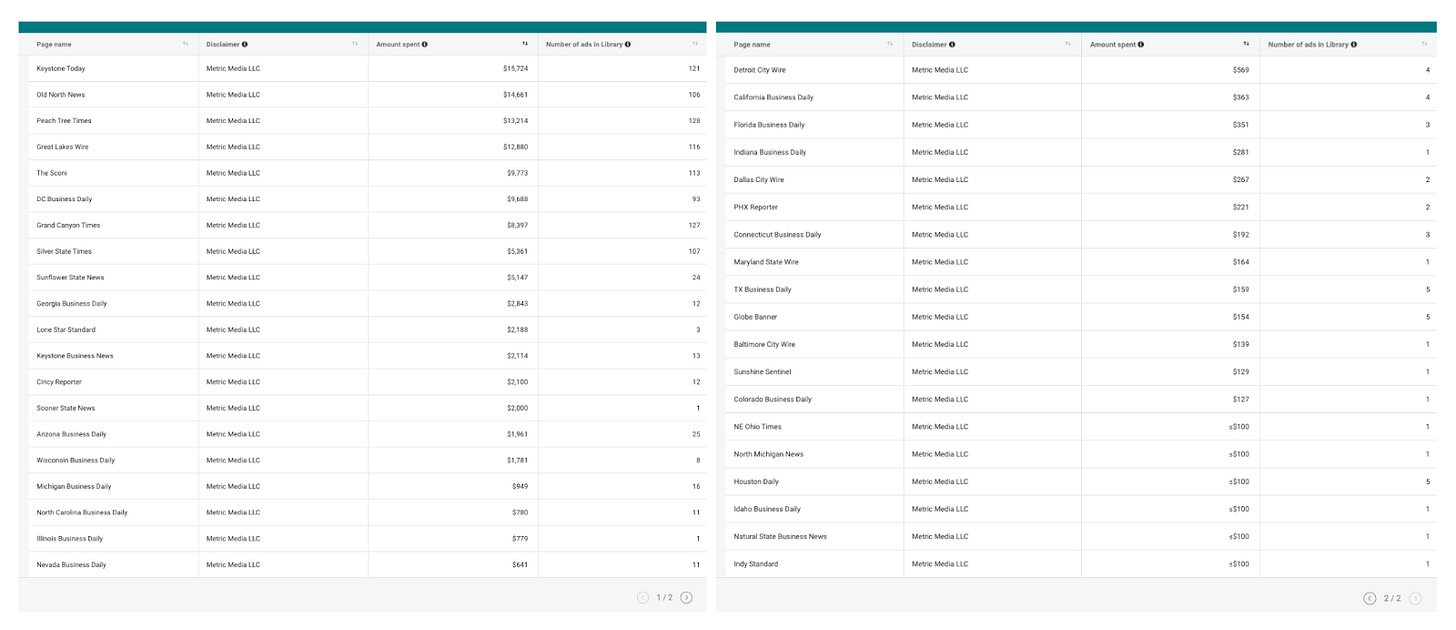Select Sooner State News page name
The height and width of the screenshot is (630, 1456).
coord(66,408)
